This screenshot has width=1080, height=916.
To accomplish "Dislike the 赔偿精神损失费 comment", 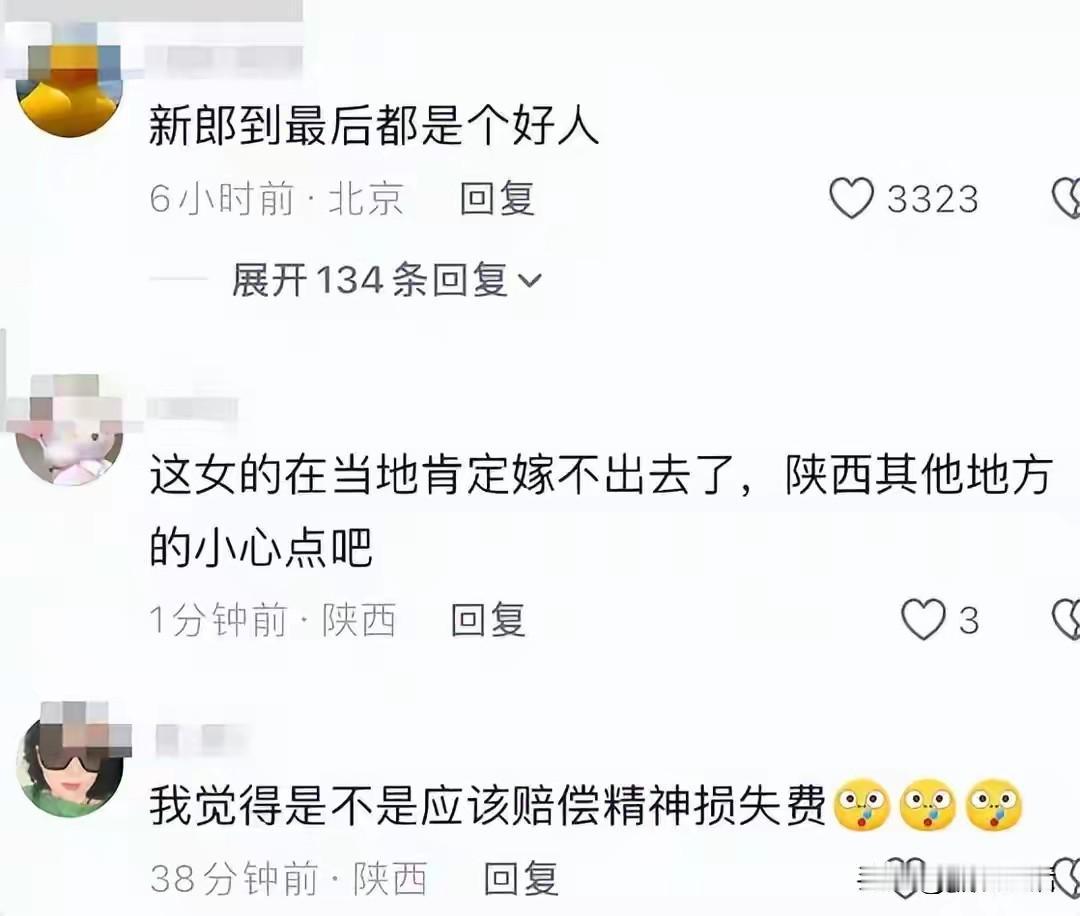I will (1067, 877).
